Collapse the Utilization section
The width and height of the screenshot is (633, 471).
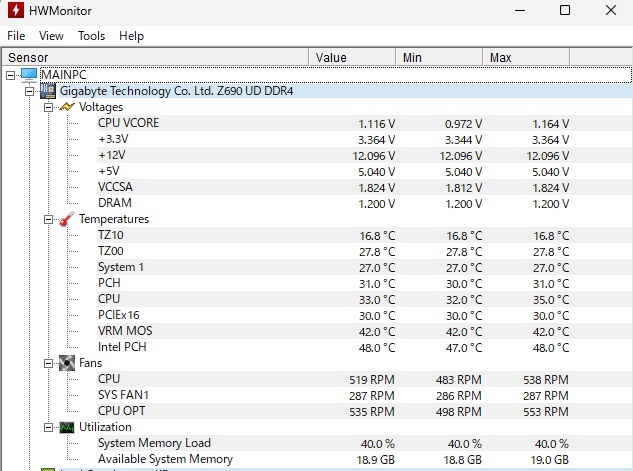(x=49, y=427)
